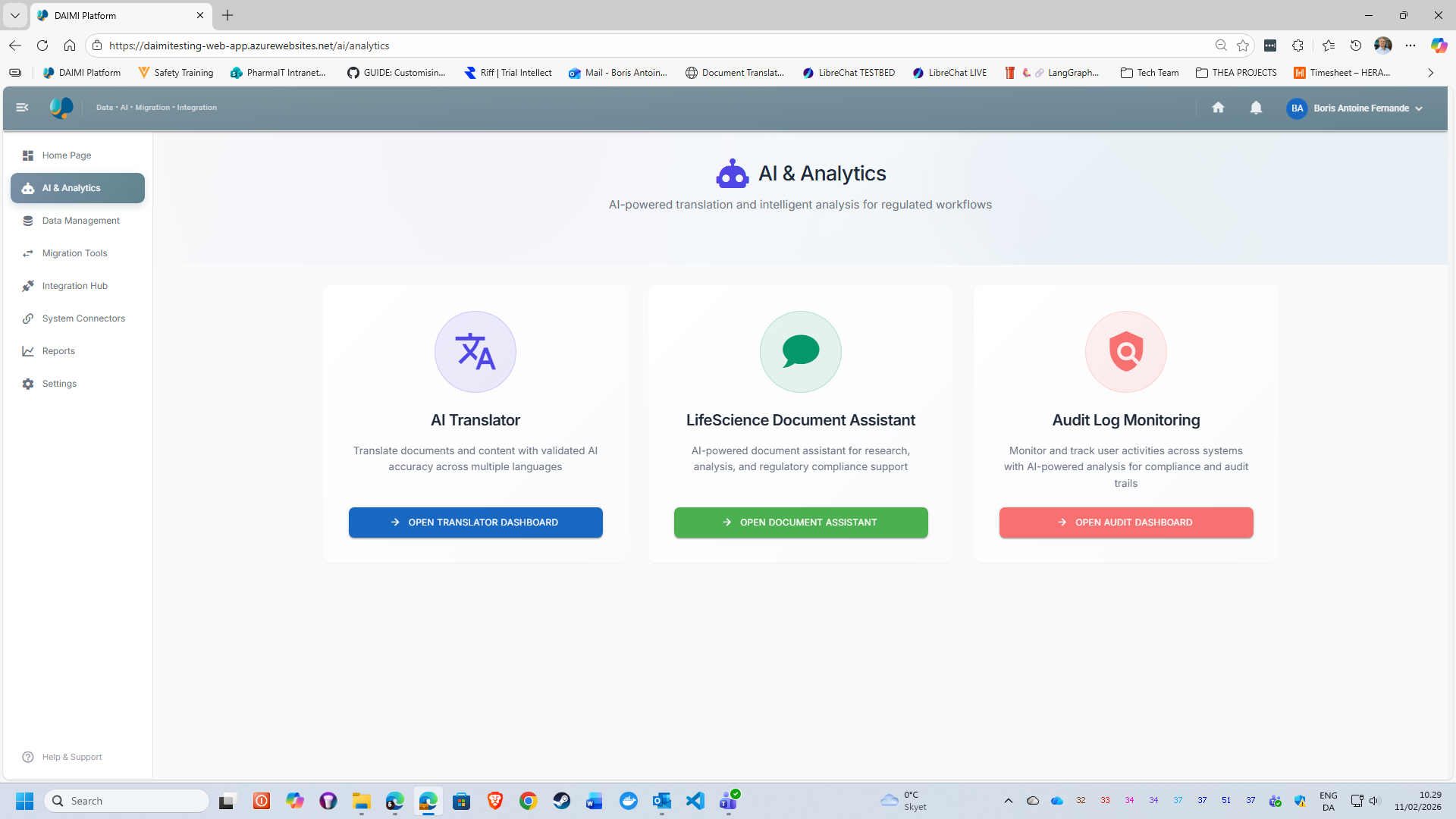1456x819 pixels.
Task: Open Help & Support link
Action: pos(71,757)
